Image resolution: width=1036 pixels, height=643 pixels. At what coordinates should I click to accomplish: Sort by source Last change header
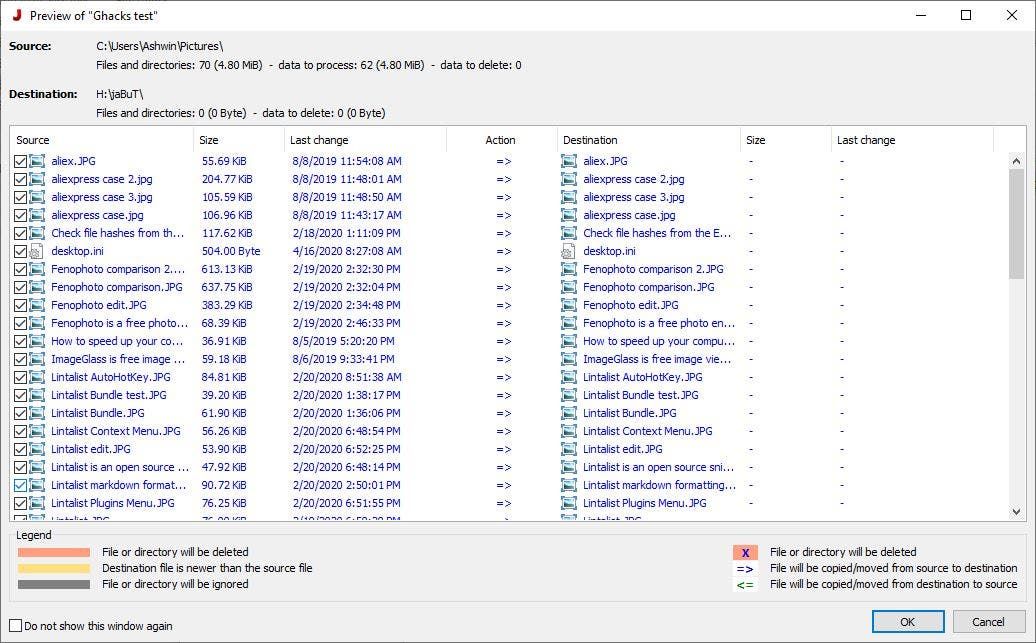(x=365, y=140)
